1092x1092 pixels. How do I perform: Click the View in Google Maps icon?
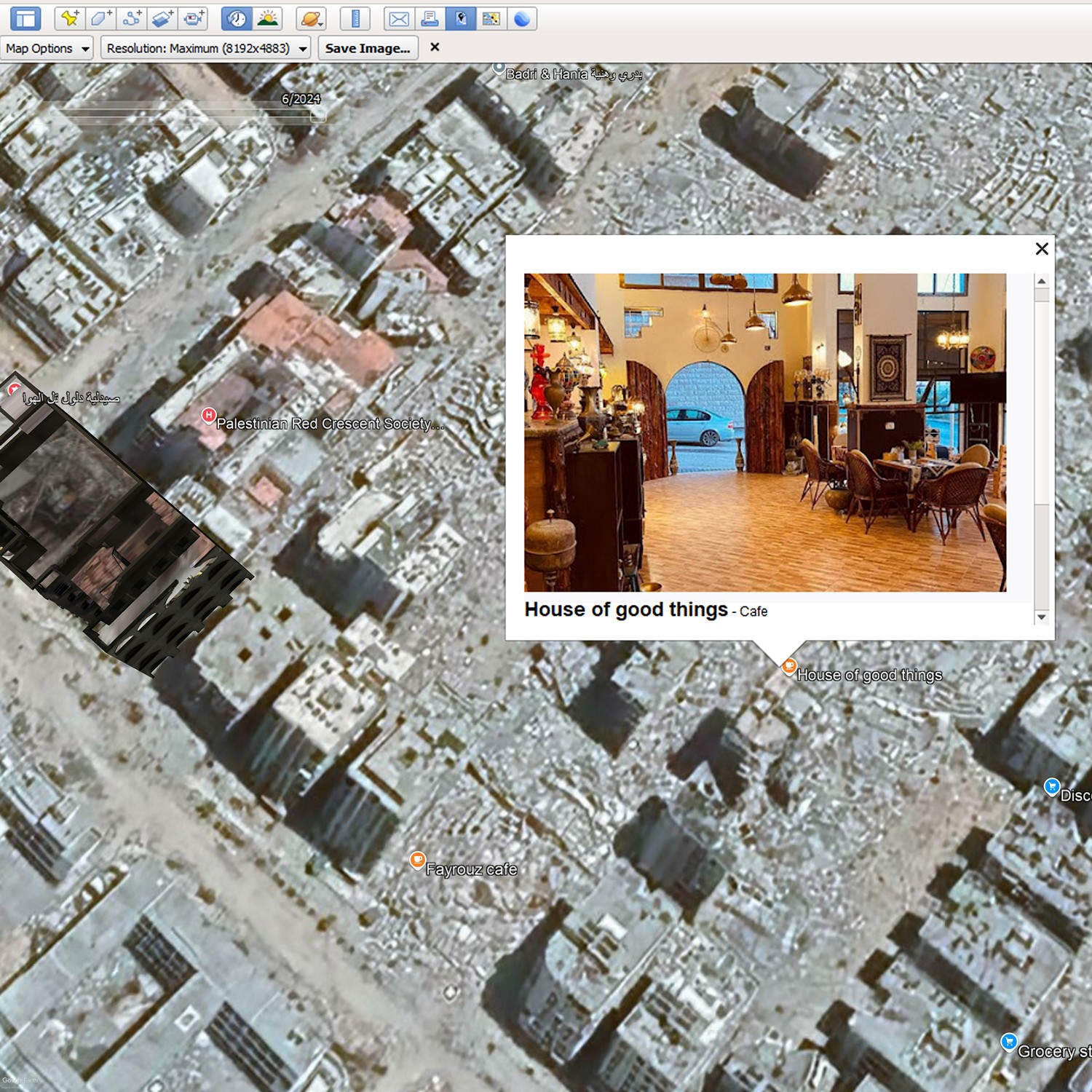tap(491, 18)
